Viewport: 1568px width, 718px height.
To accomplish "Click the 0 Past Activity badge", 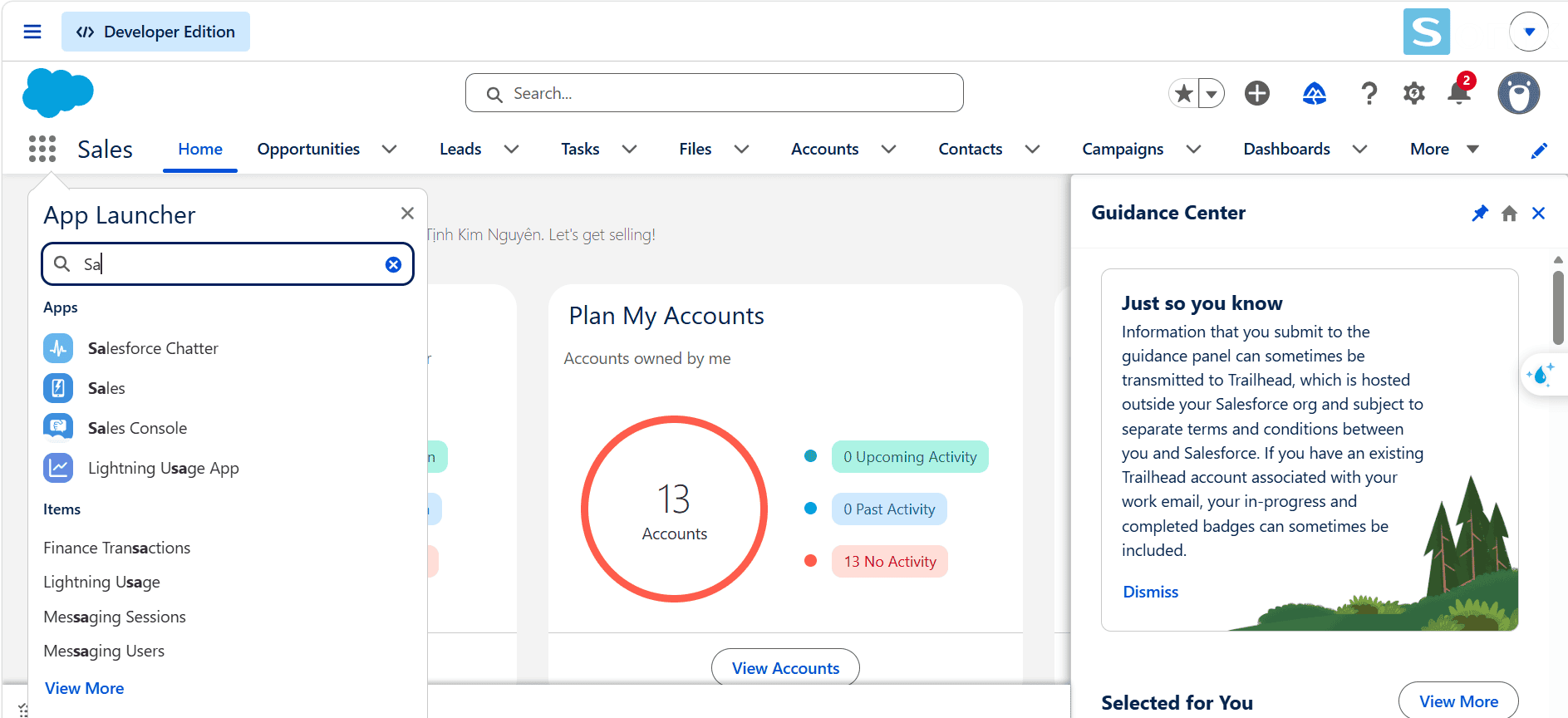I will click(x=889, y=509).
